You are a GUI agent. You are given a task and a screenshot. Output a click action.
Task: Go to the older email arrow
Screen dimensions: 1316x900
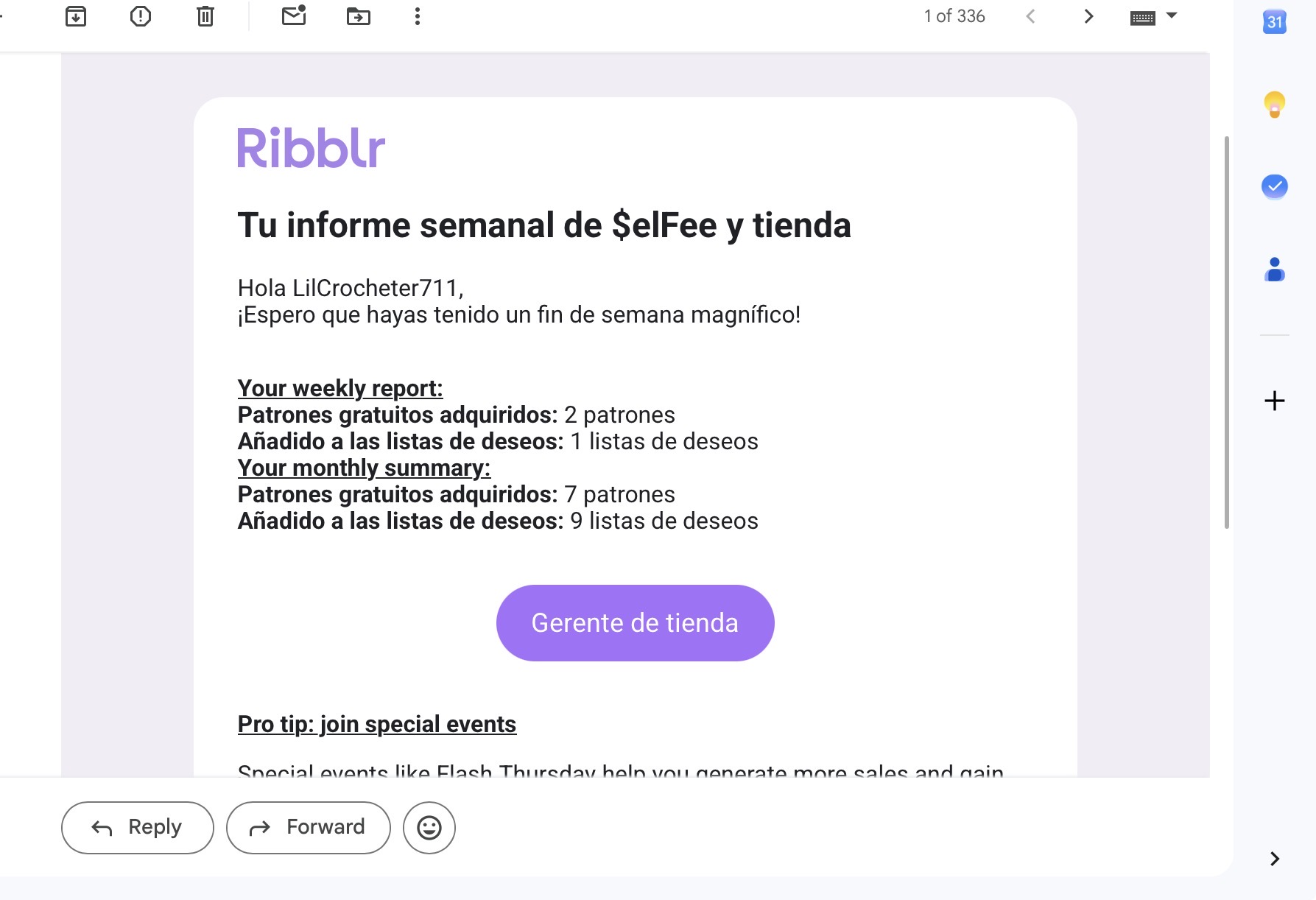point(1088,16)
